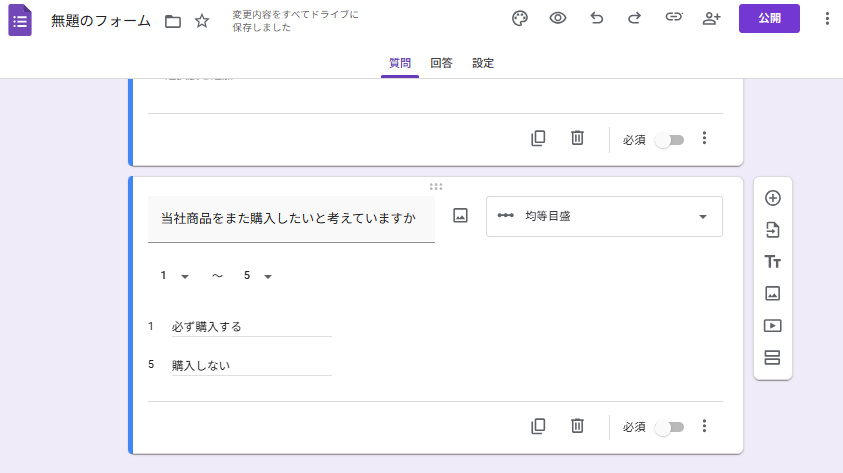
Task: Delete the scale question with trash icon
Action: click(577, 426)
